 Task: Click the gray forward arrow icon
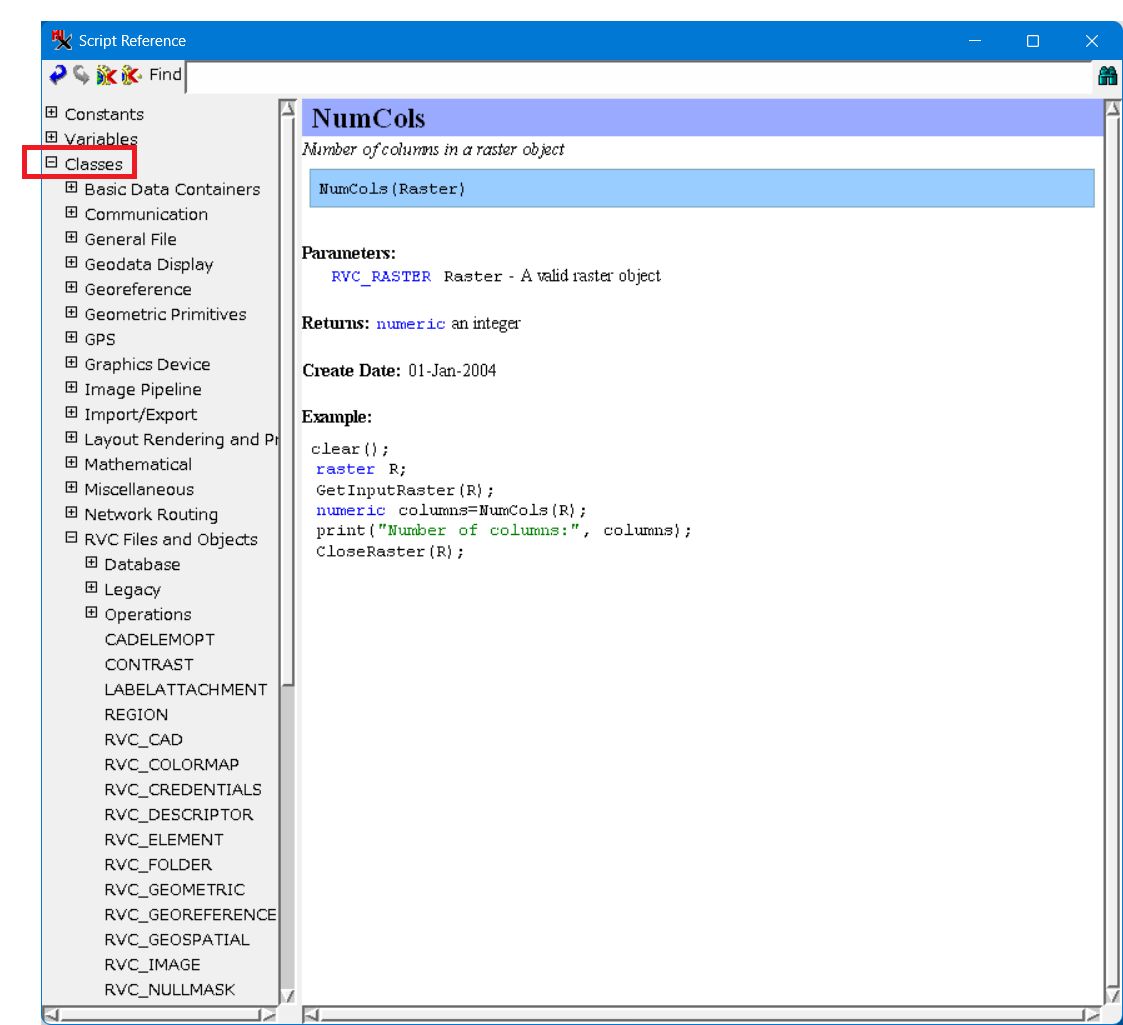coord(80,75)
